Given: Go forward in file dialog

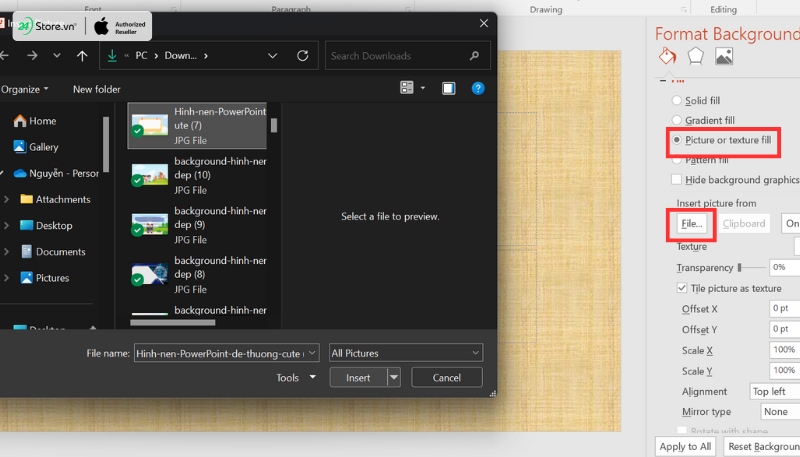Looking at the screenshot, I should point(32,56).
